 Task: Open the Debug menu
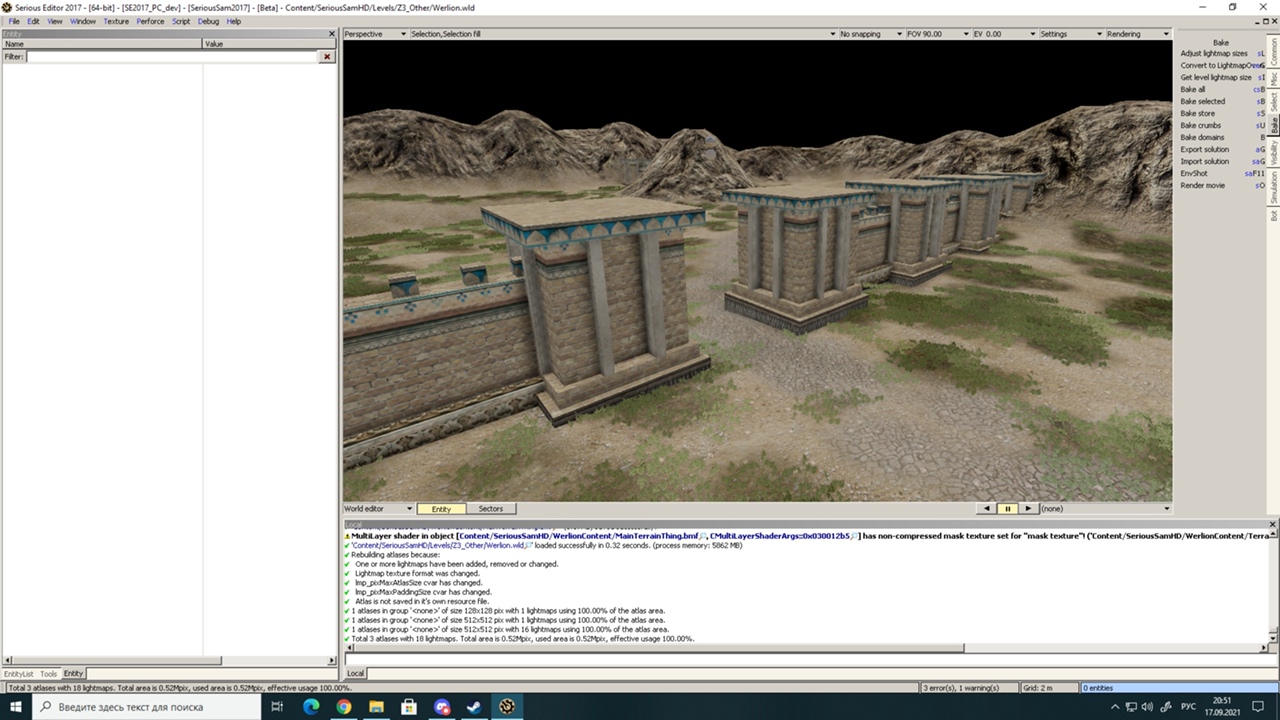pos(208,21)
